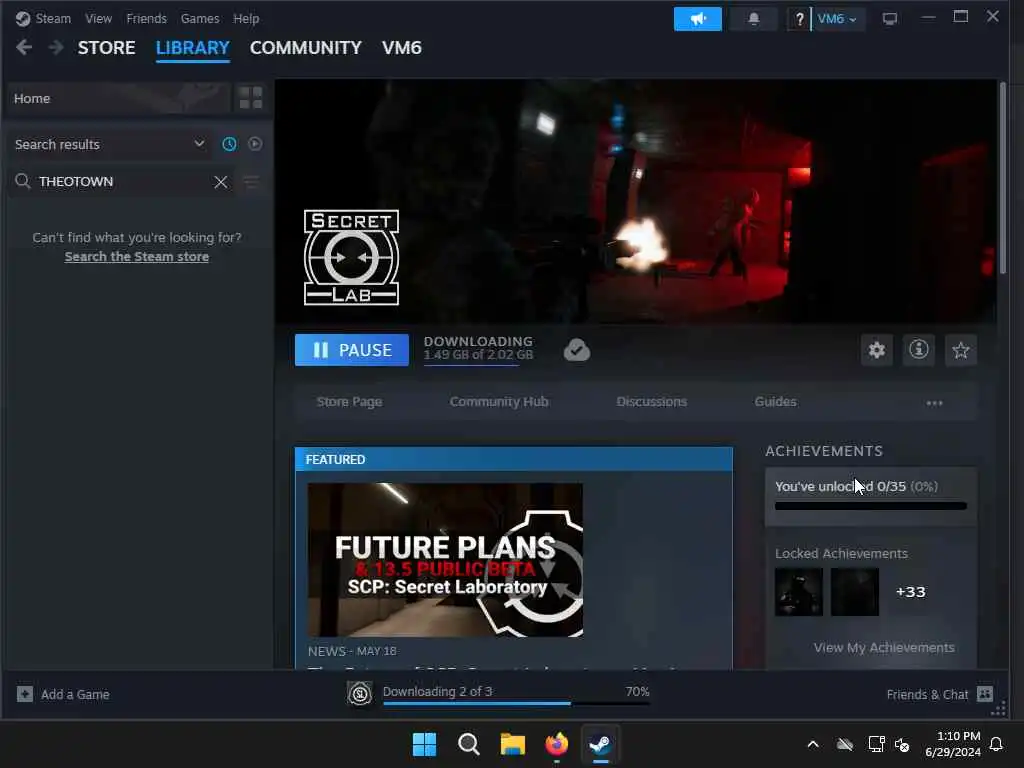Image resolution: width=1024 pixels, height=768 pixels.
Task: Click the THEOTOWN search input field
Action: (123, 182)
